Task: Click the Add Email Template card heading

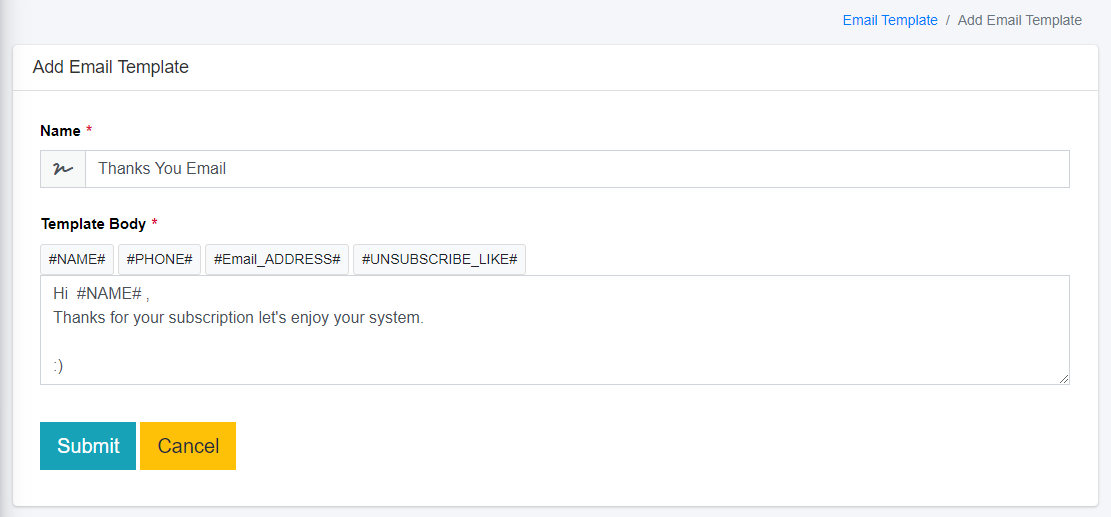Action: 111,67
